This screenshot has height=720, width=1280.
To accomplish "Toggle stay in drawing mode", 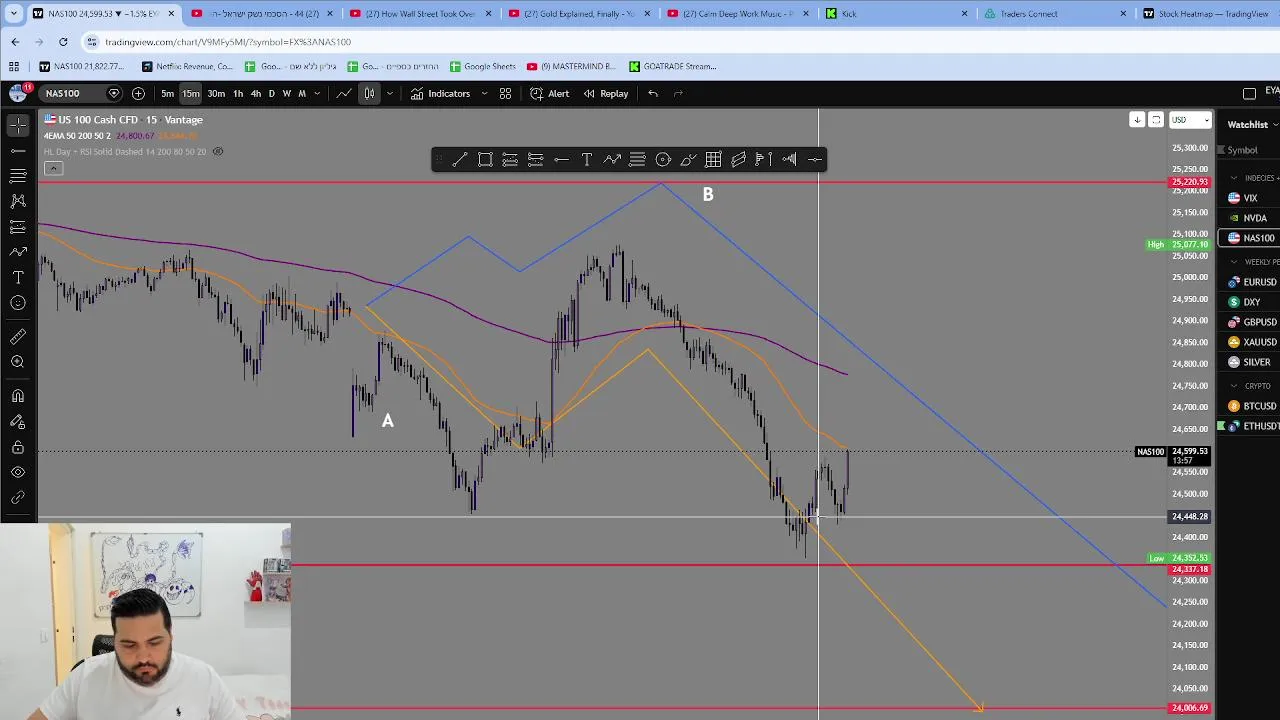I will tap(18, 422).
